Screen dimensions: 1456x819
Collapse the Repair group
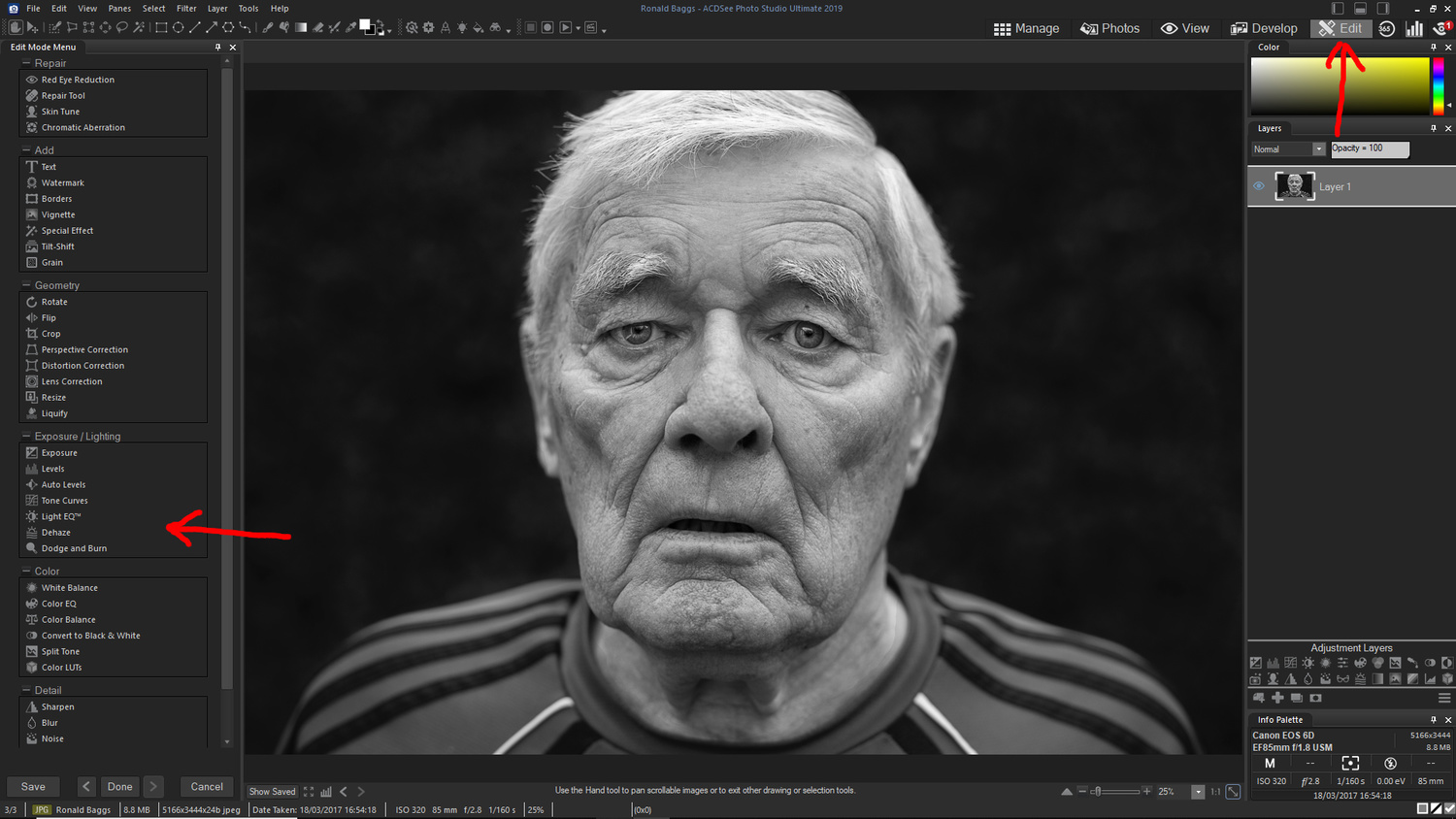(x=26, y=63)
